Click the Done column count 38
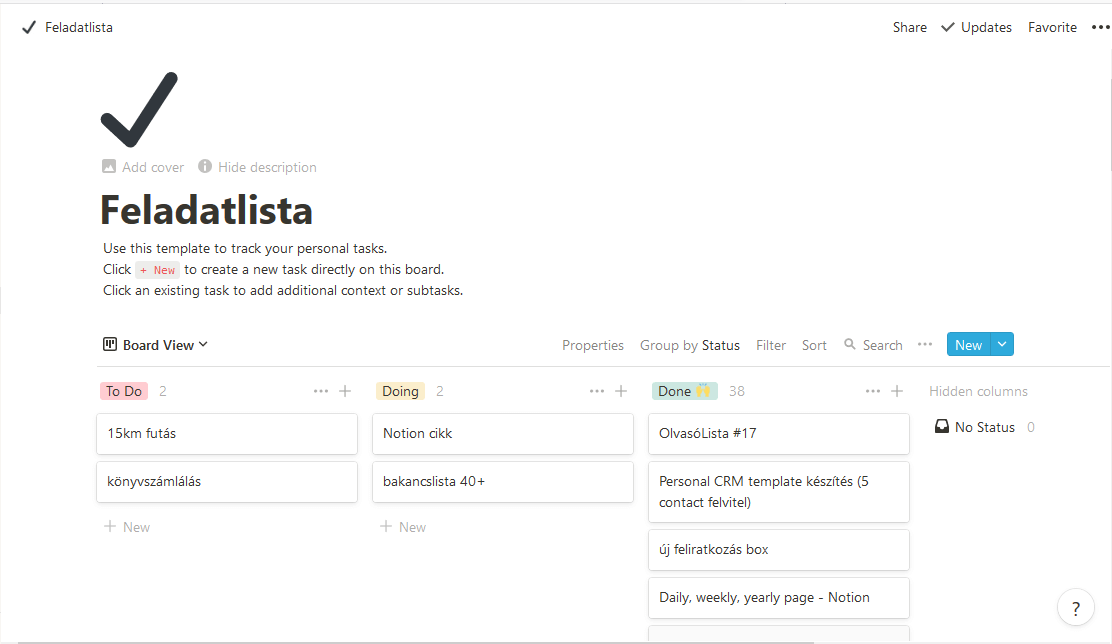Image resolution: width=1112 pixels, height=644 pixels. (737, 392)
